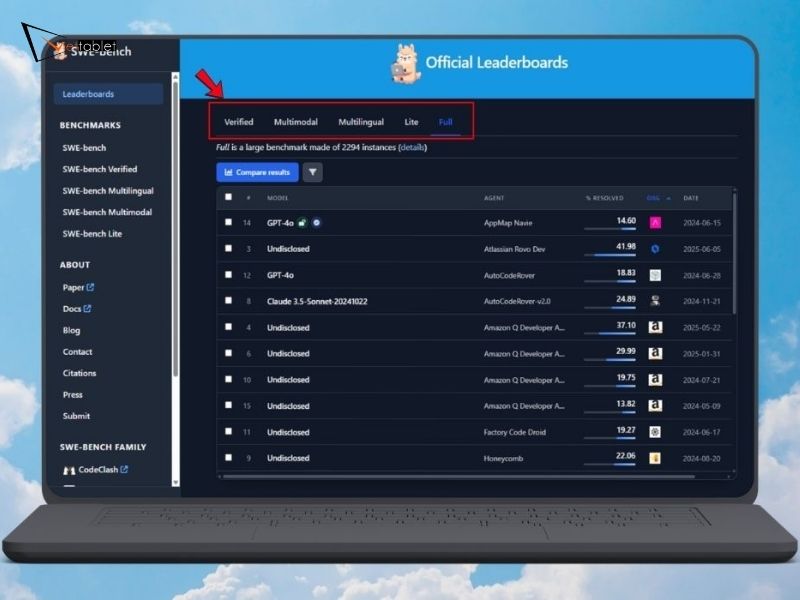Switch to the Verified tab
Image resolution: width=800 pixels, height=600 pixels.
239,122
